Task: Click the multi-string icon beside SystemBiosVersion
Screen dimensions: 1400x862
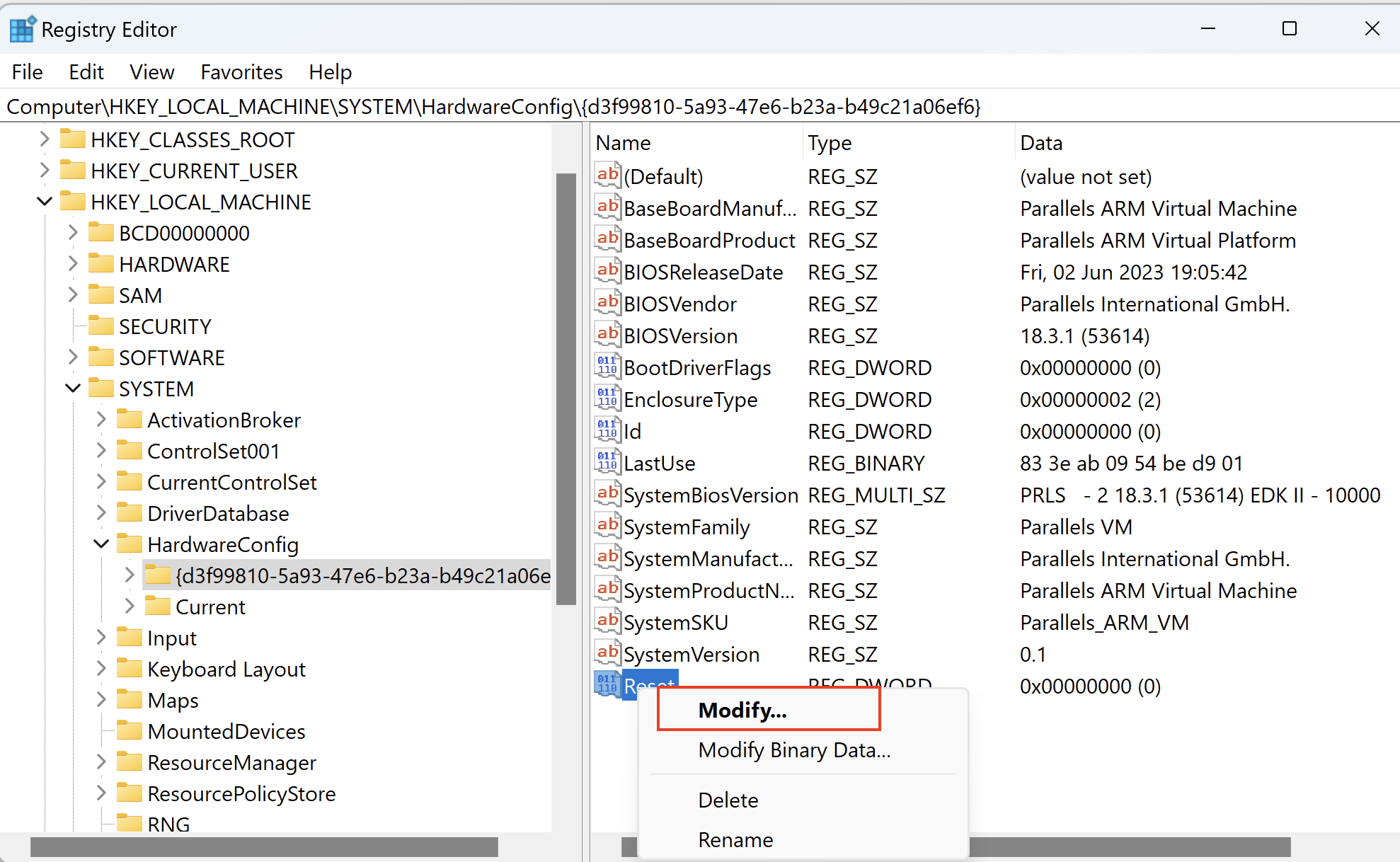Action: pos(607,494)
